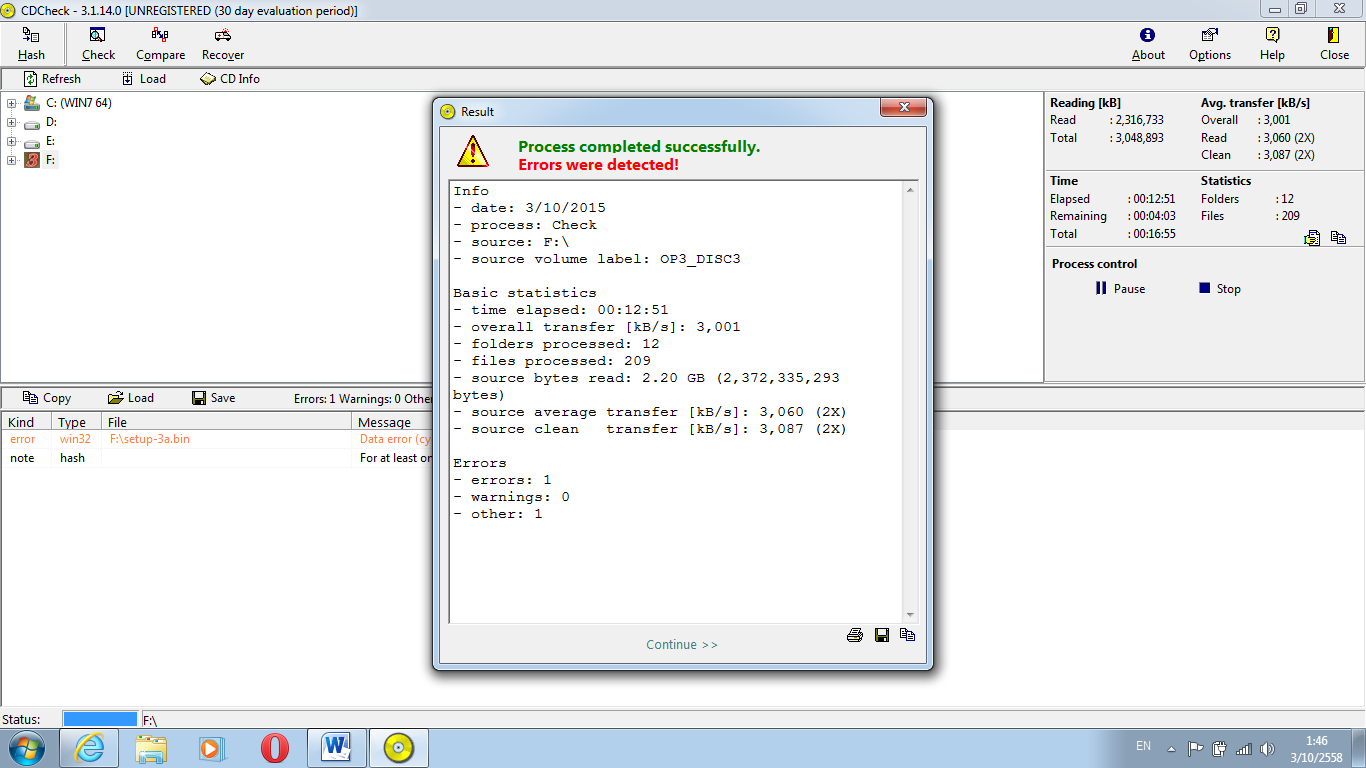1366x768 pixels.
Task: Open the Recover tool
Action: point(223,36)
